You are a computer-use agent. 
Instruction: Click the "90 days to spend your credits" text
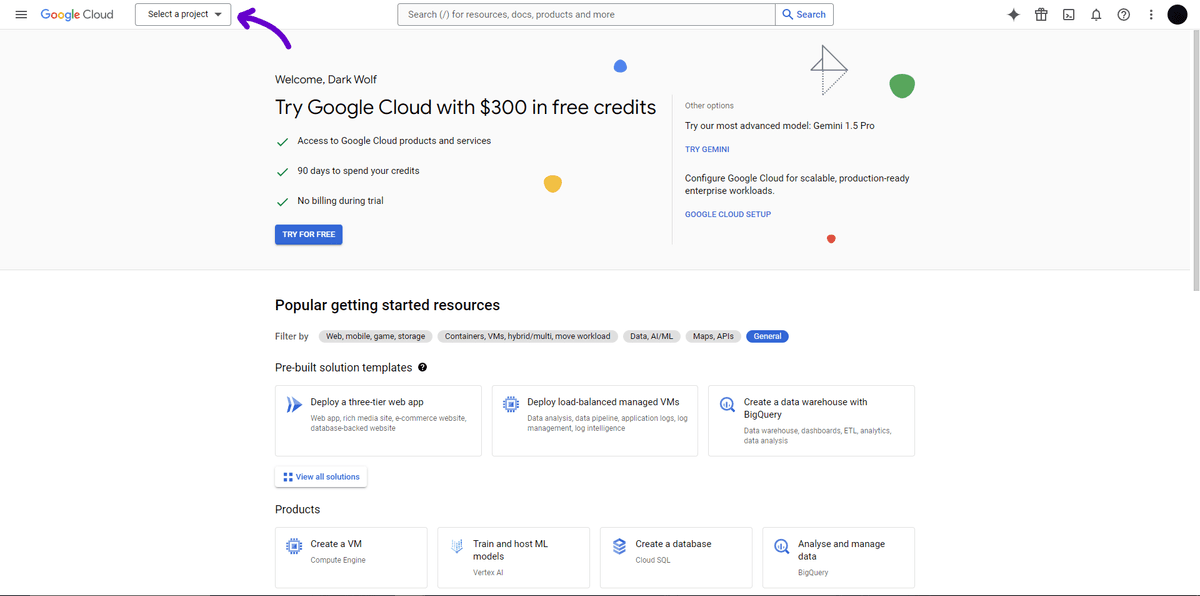[x=358, y=171]
